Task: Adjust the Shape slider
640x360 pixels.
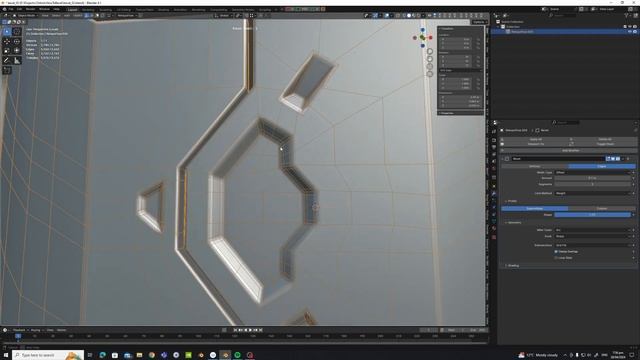Action: click(593, 214)
